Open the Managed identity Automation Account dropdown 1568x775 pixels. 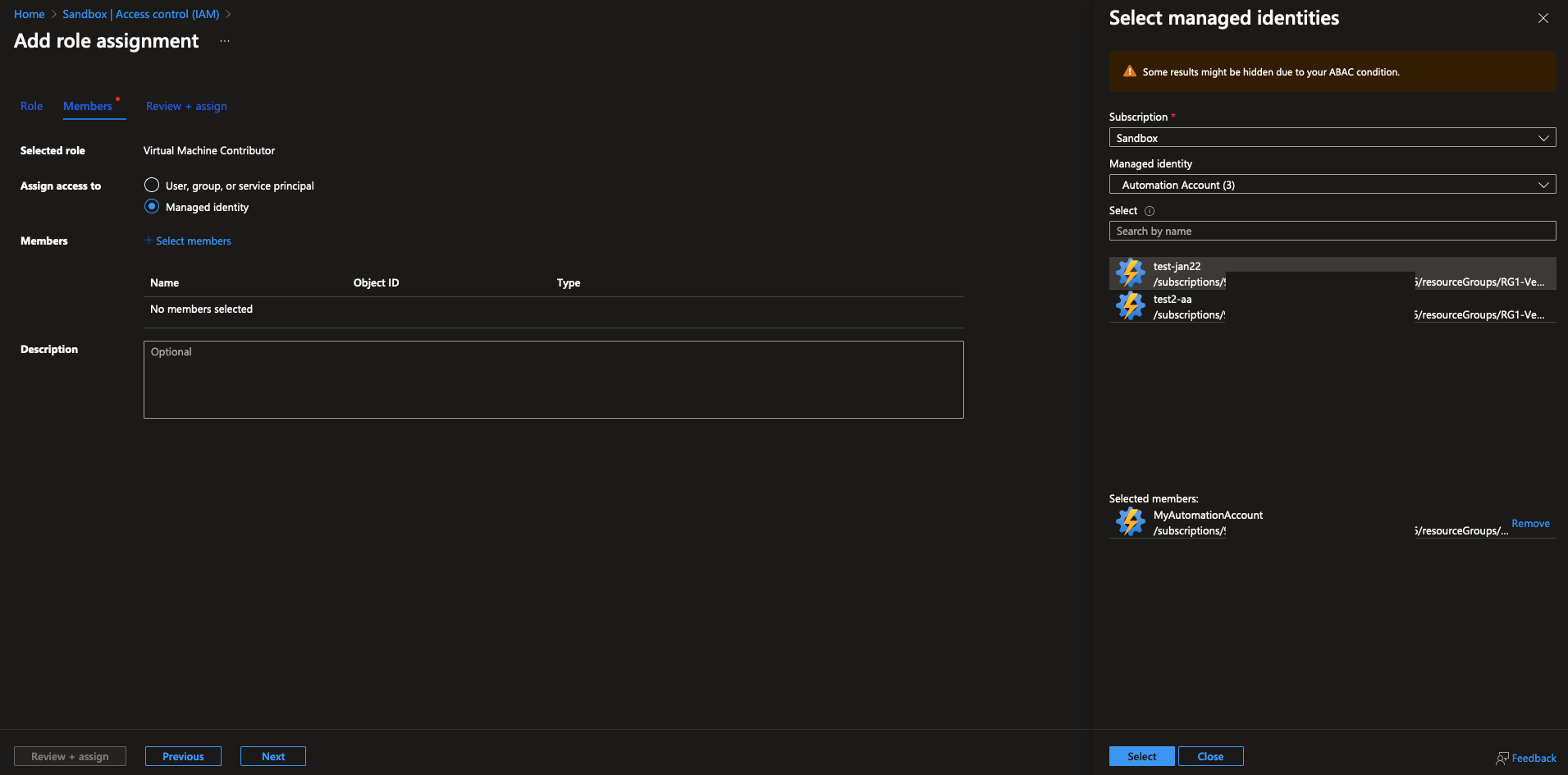coord(1333,185)
